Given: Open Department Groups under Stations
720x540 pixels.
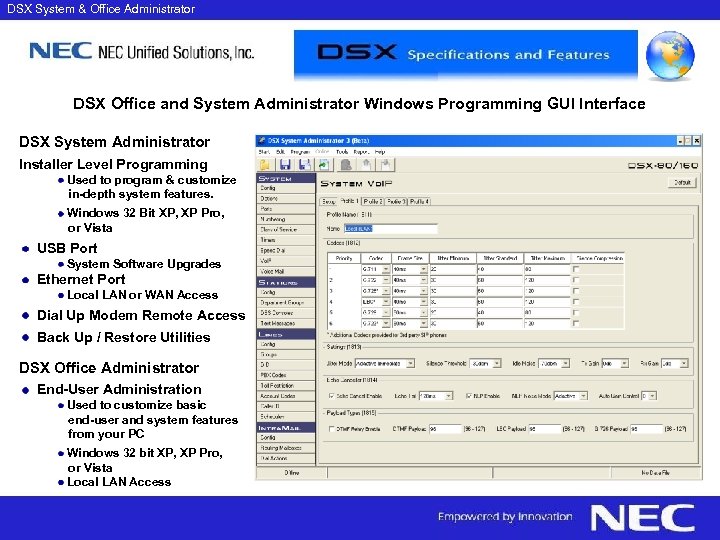Looking at the screenshot, I should (x=286, y=303).
